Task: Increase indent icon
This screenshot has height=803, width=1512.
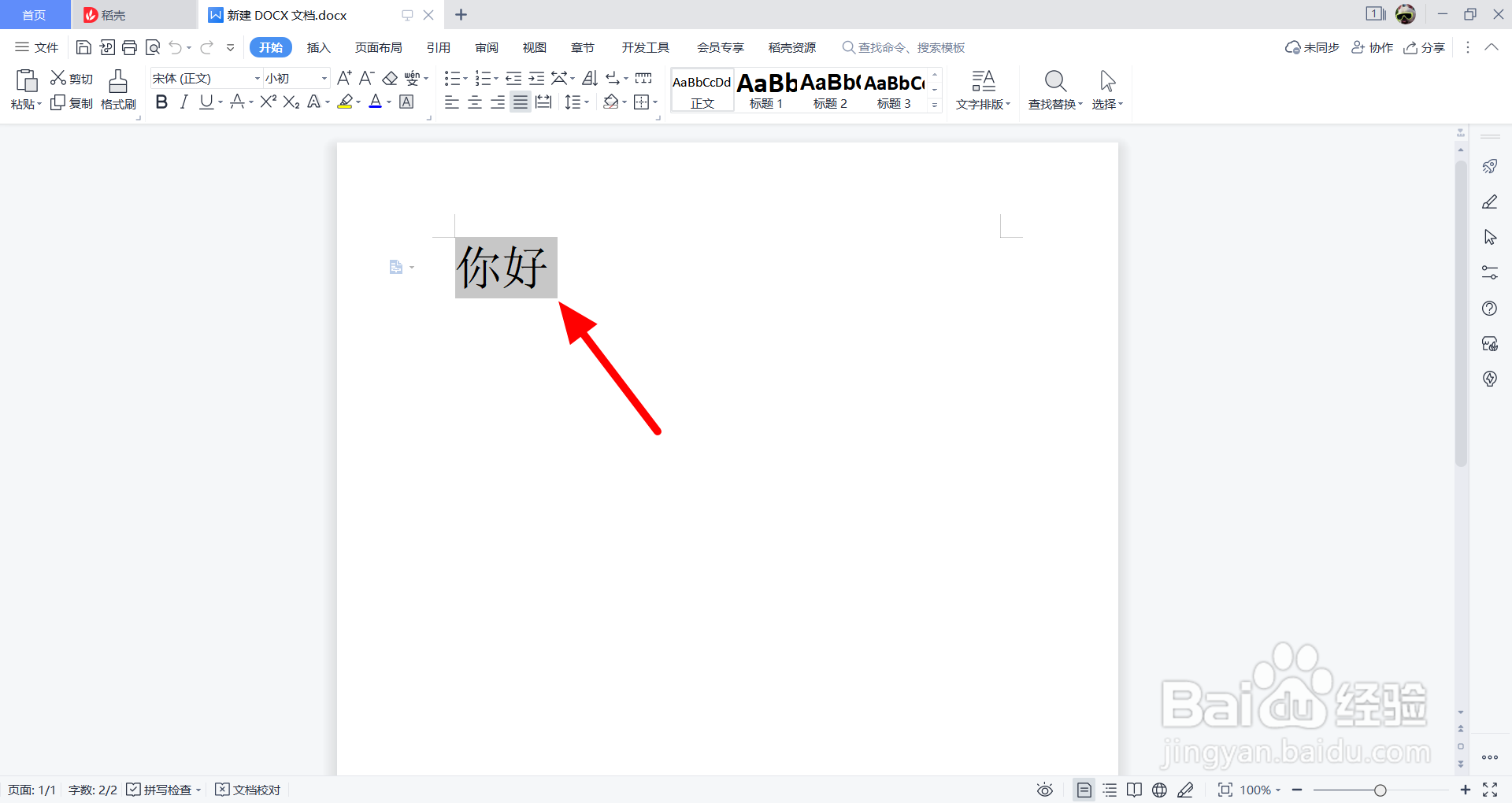Action: [536, 78]
